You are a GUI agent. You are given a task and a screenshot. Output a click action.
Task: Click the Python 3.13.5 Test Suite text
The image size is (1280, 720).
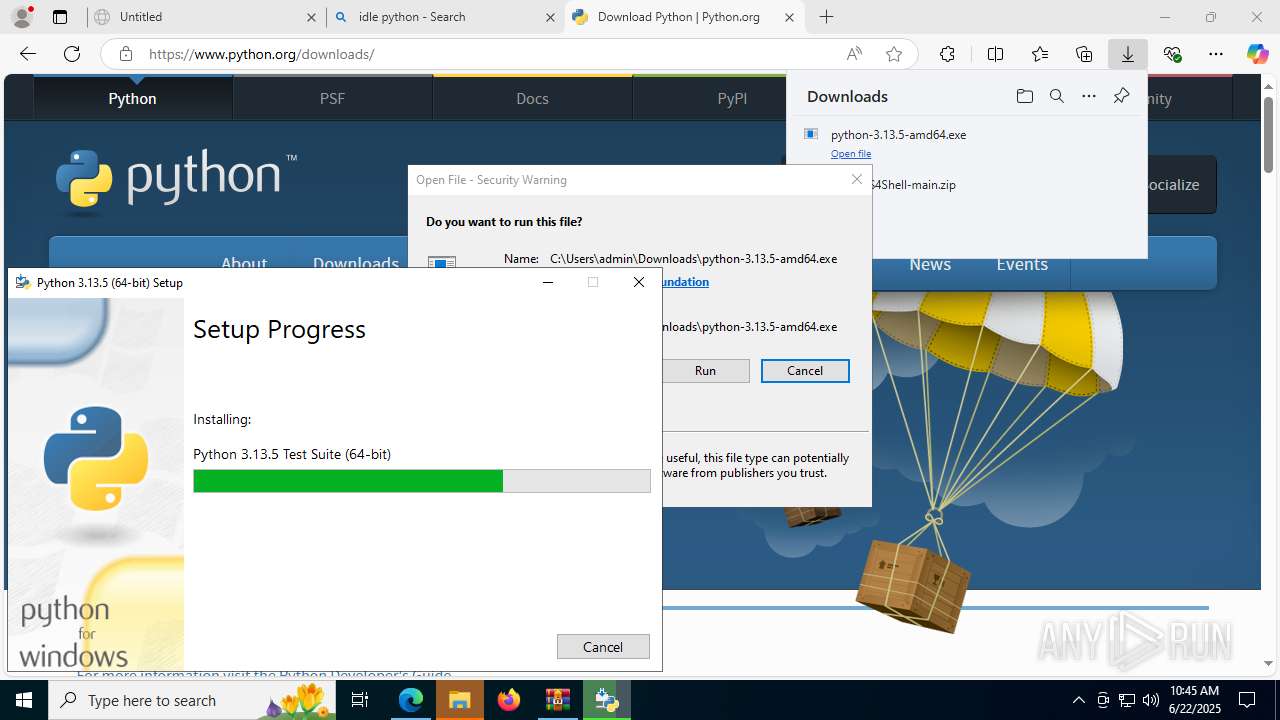pos(292,454)
